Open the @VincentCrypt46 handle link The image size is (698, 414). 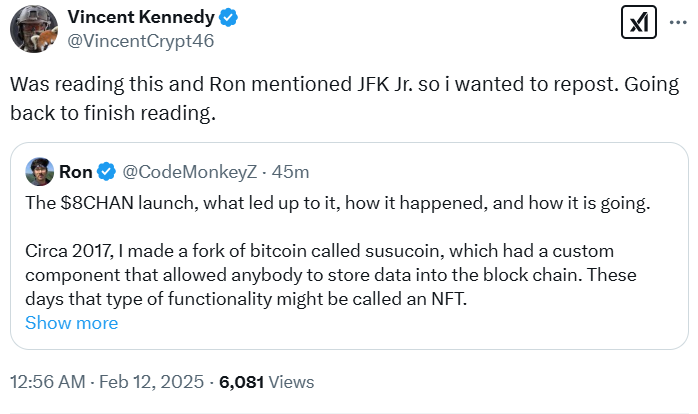[x=138, y=42]
